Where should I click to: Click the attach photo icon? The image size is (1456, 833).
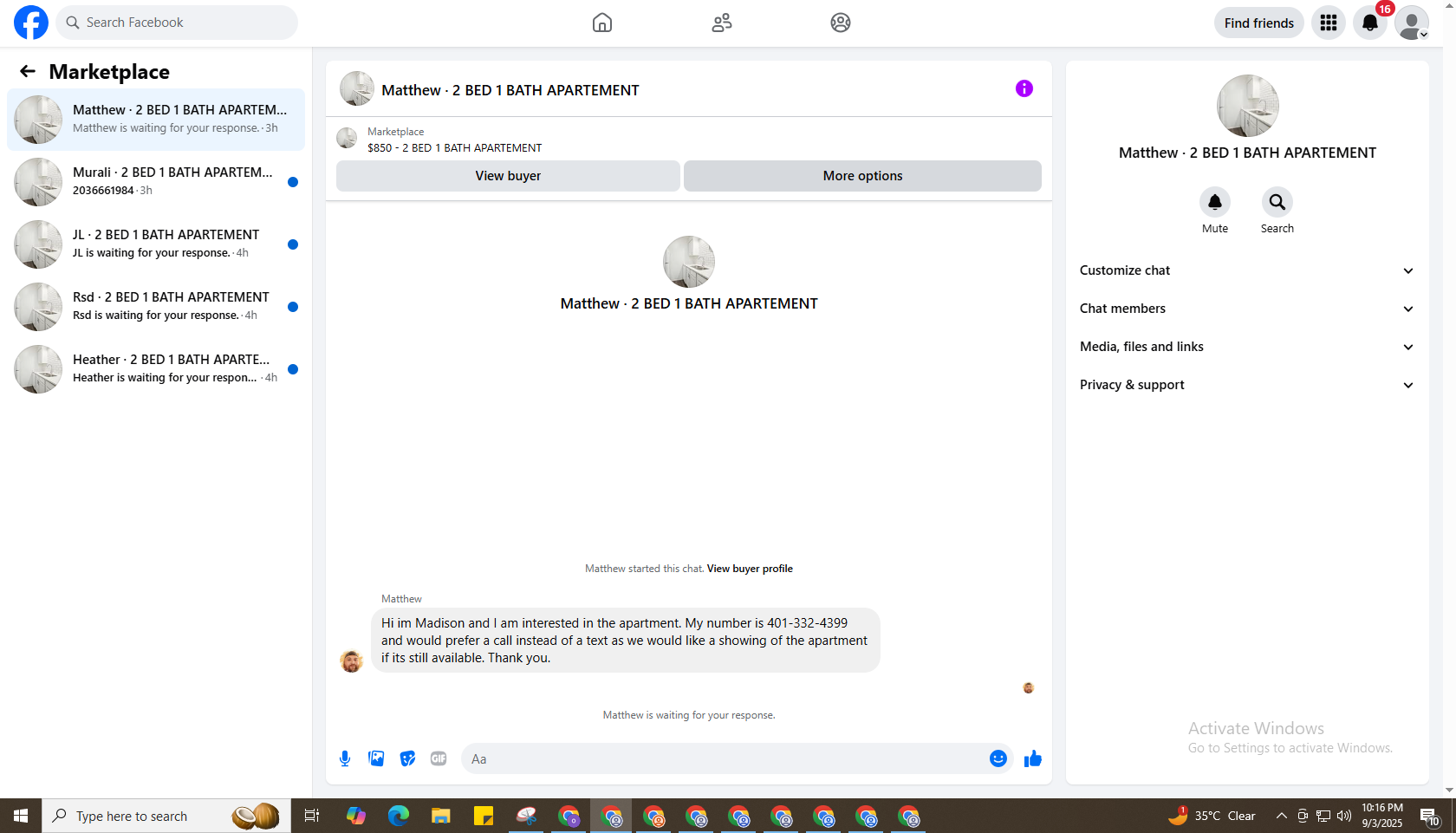[376, 758]
